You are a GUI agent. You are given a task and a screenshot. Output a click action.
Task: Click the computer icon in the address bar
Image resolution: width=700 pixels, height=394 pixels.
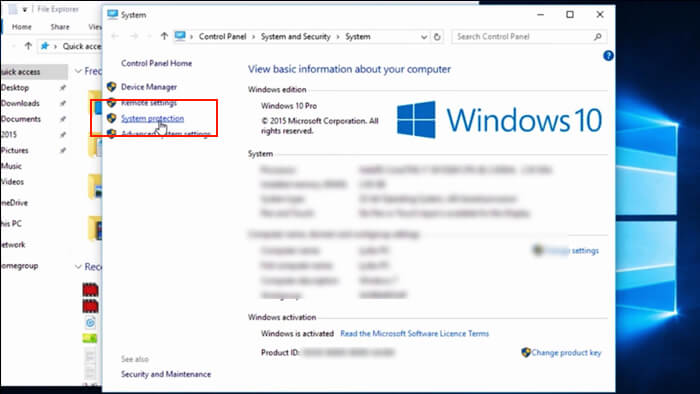tap(180, 36)
